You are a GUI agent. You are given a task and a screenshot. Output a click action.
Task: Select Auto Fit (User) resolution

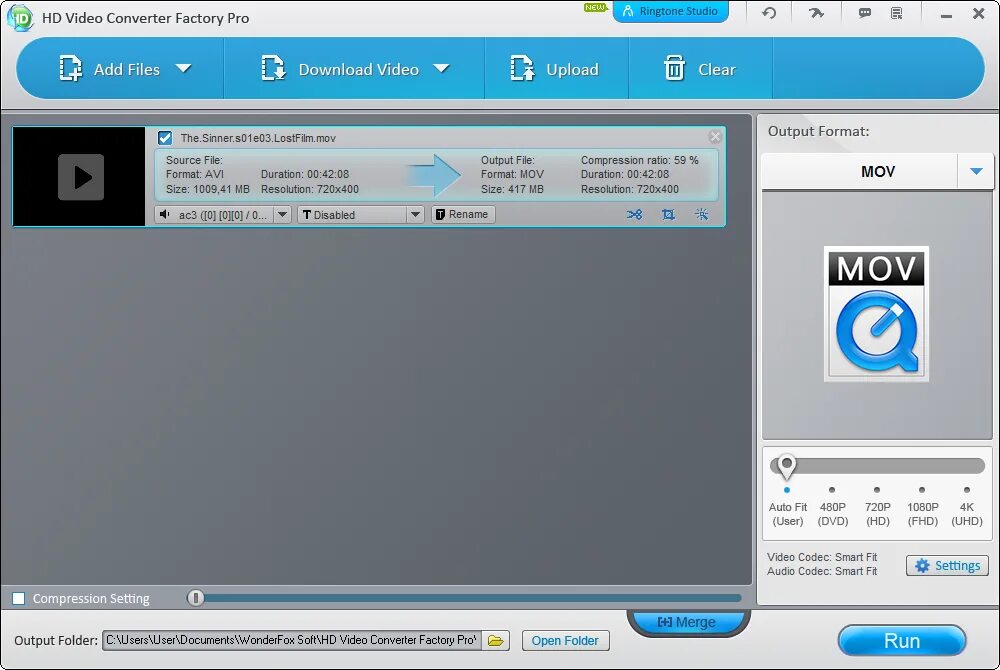(x=788, y=514)
